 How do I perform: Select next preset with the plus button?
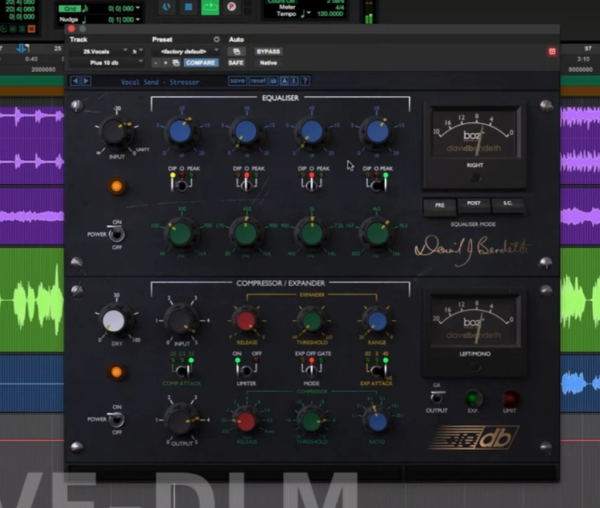pos(165,63)
